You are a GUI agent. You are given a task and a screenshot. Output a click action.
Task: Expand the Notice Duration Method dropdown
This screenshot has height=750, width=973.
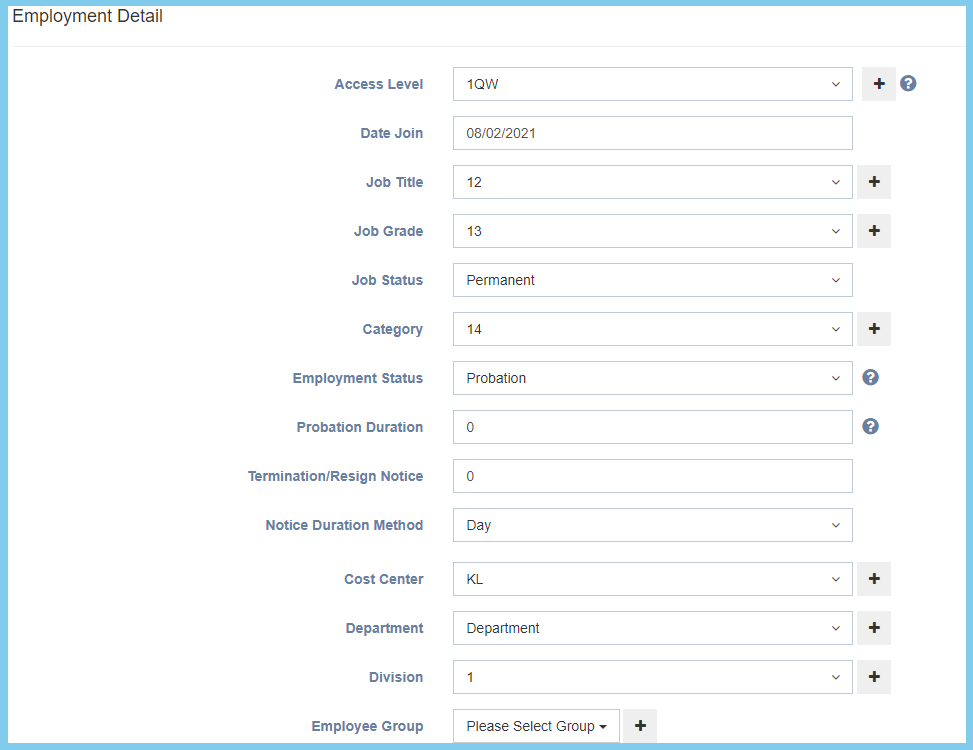pos(652,525)
